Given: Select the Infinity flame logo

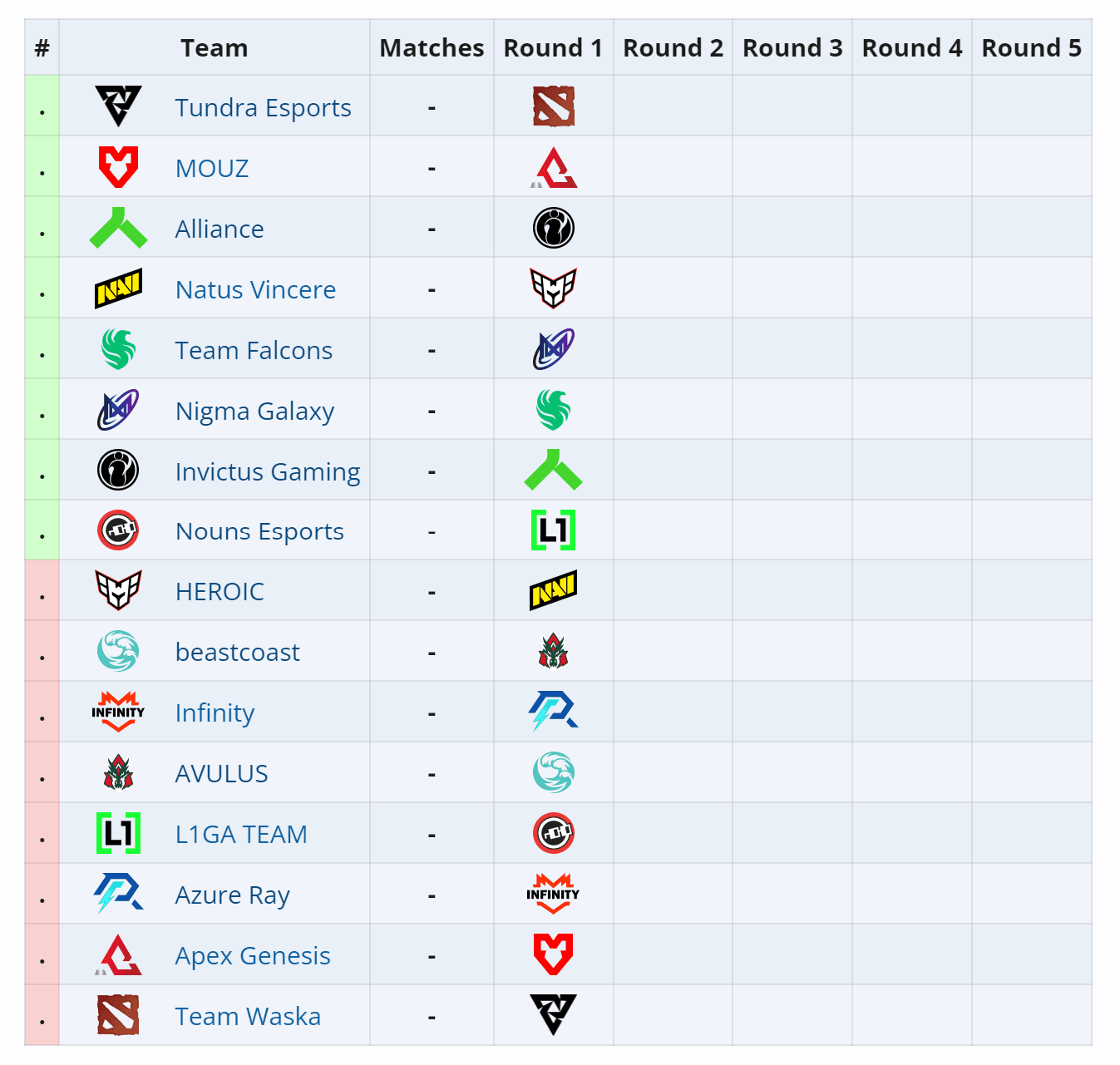Looking at the screenshot, I should pos(117,712).
